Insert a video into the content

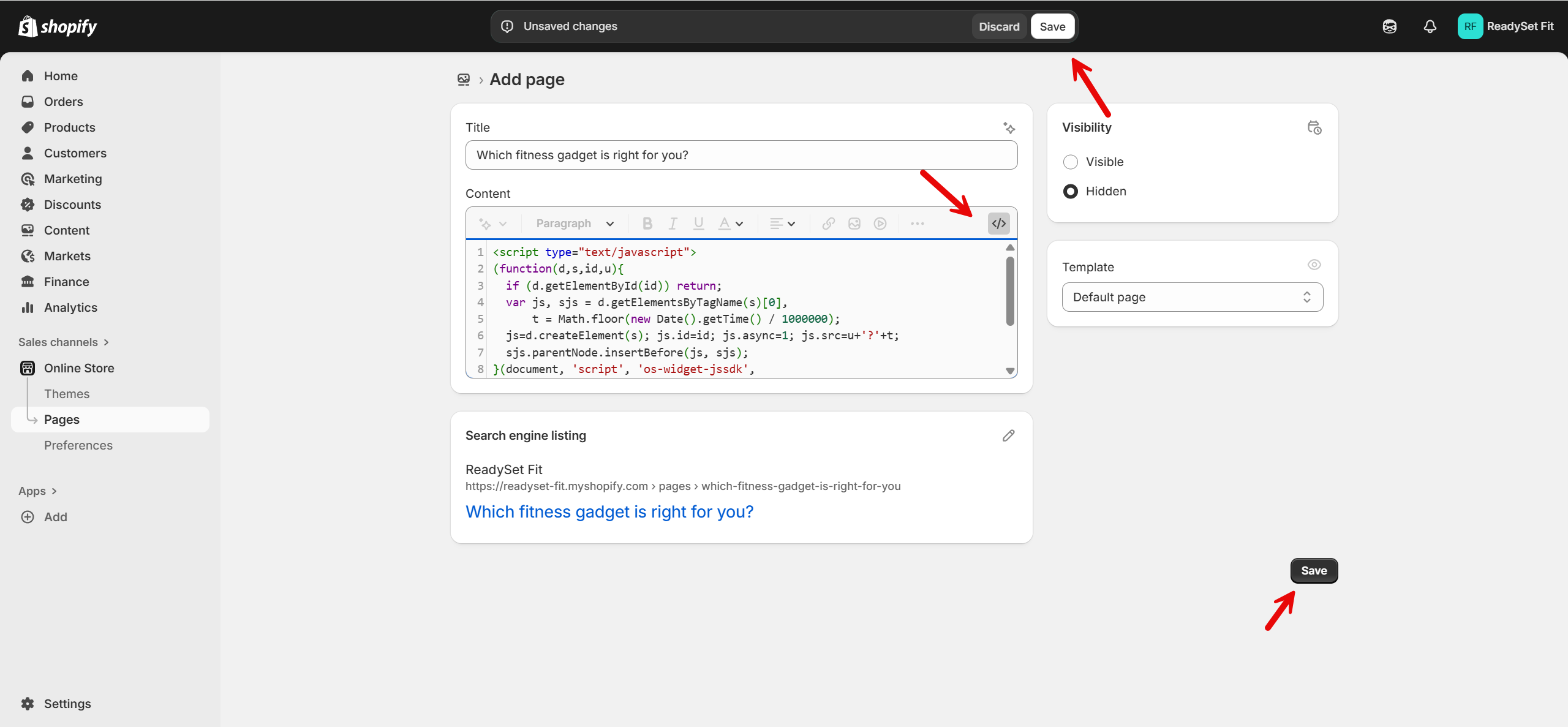[880, 223]
